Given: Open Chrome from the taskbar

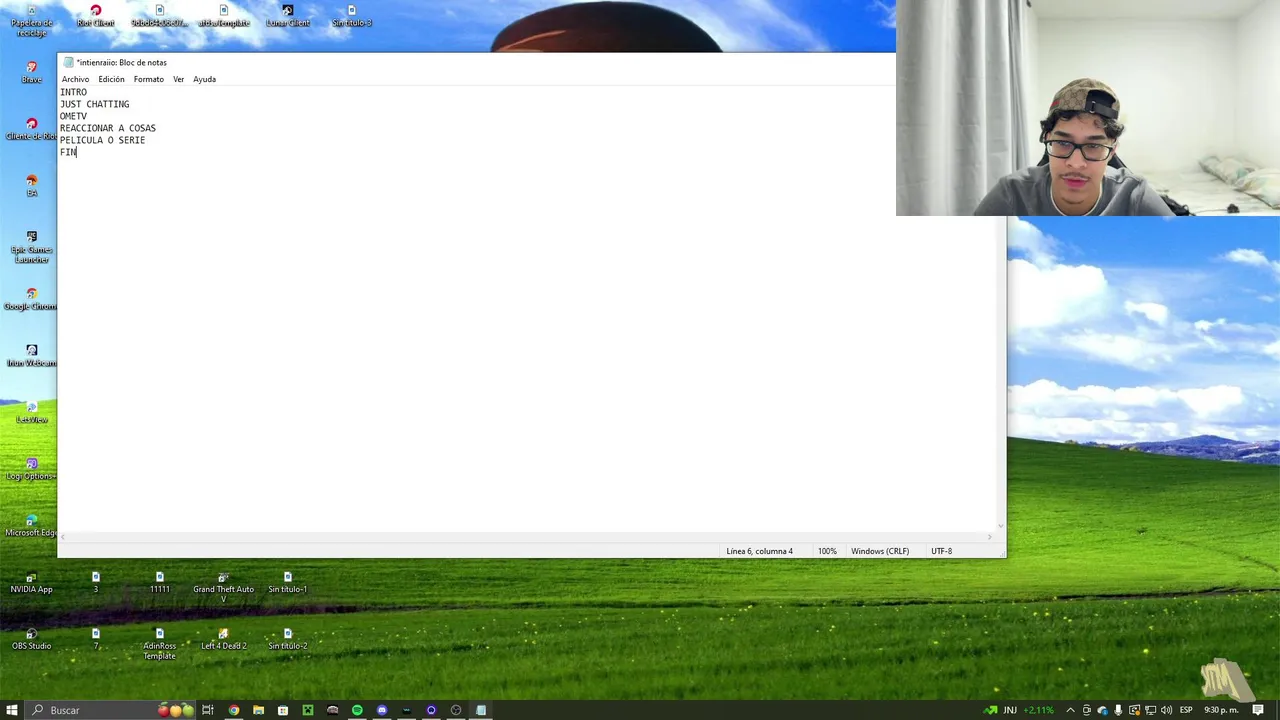Looking at the screenshot, I should tap(234, 710).
